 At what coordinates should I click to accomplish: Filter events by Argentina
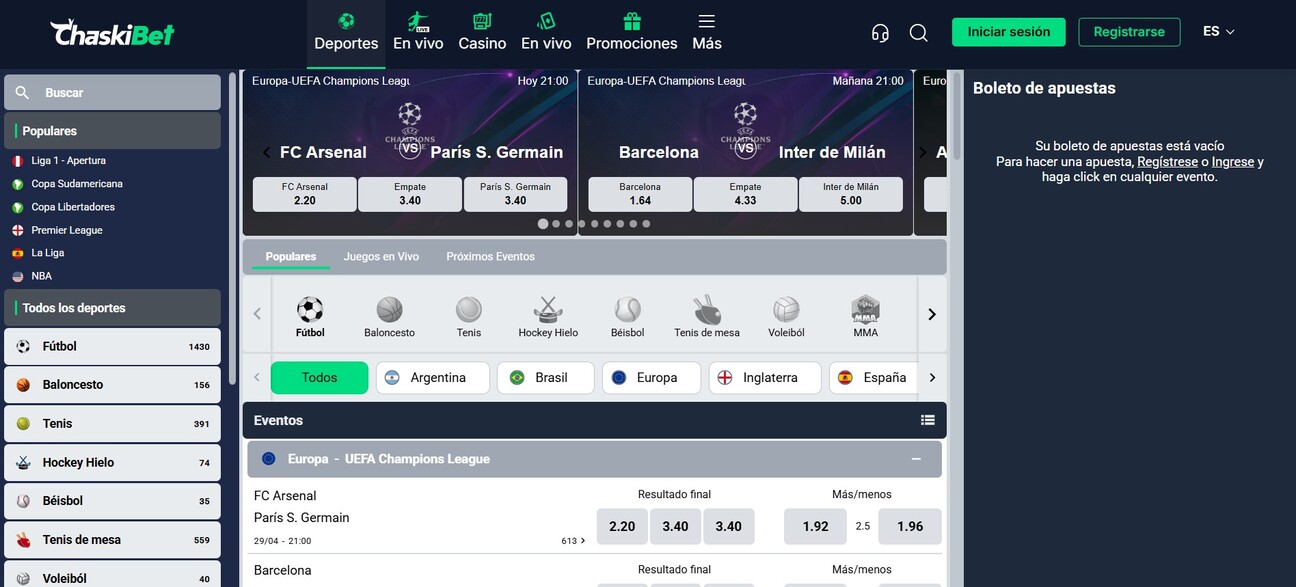coord(433,378)
